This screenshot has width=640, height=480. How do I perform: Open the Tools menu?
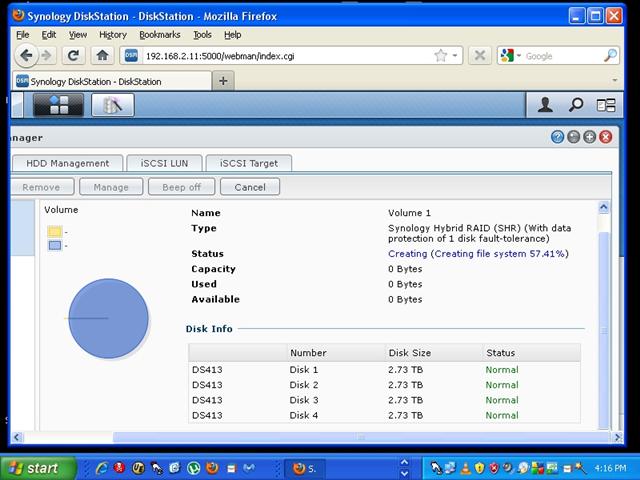[x=202, y=35]
